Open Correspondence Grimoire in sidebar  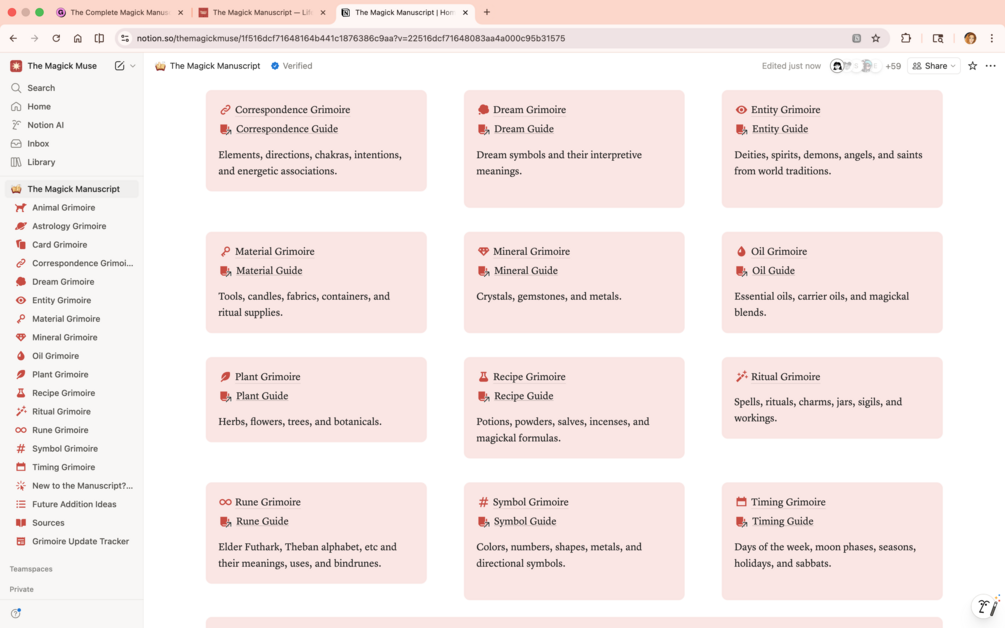pyautogui.click(x=83, y=263)
